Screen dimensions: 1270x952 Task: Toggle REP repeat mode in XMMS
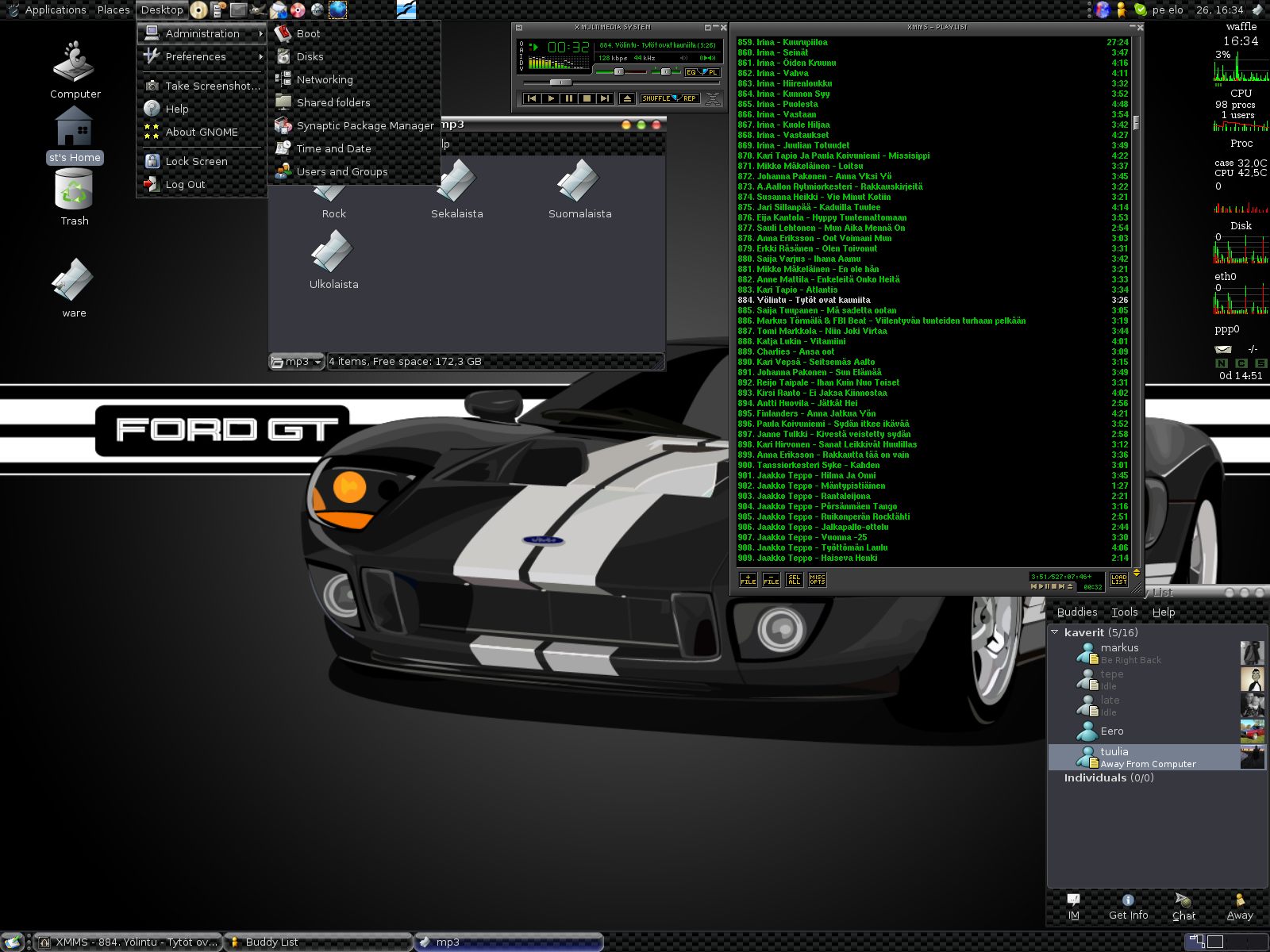pyautogui.click(x=688, y=98)
